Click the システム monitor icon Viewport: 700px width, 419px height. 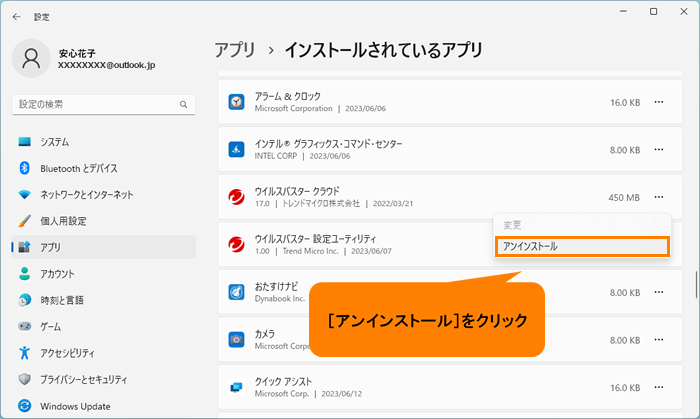[25, 142]
